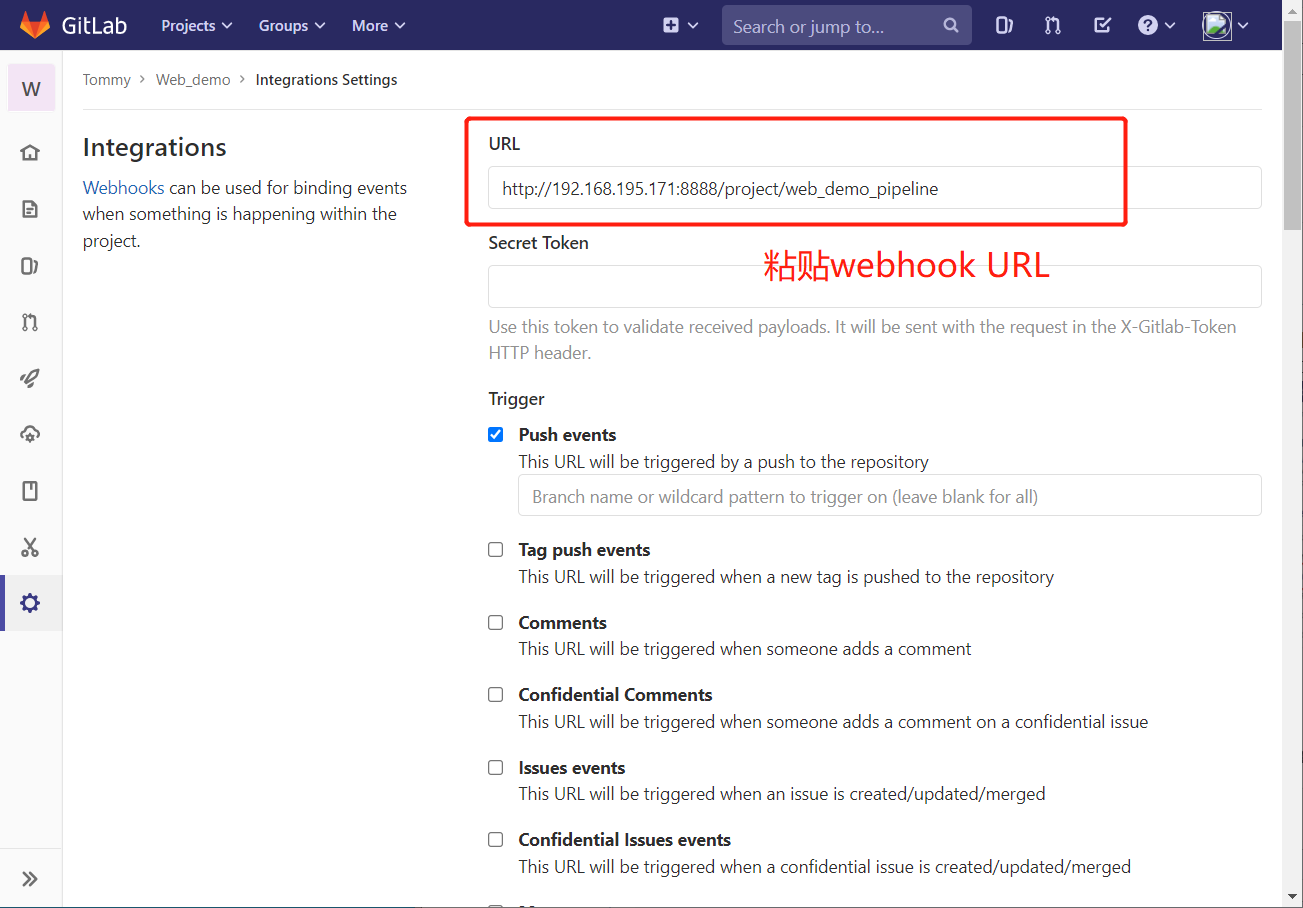Expand sidebar with double chevron

coord(30,879)
